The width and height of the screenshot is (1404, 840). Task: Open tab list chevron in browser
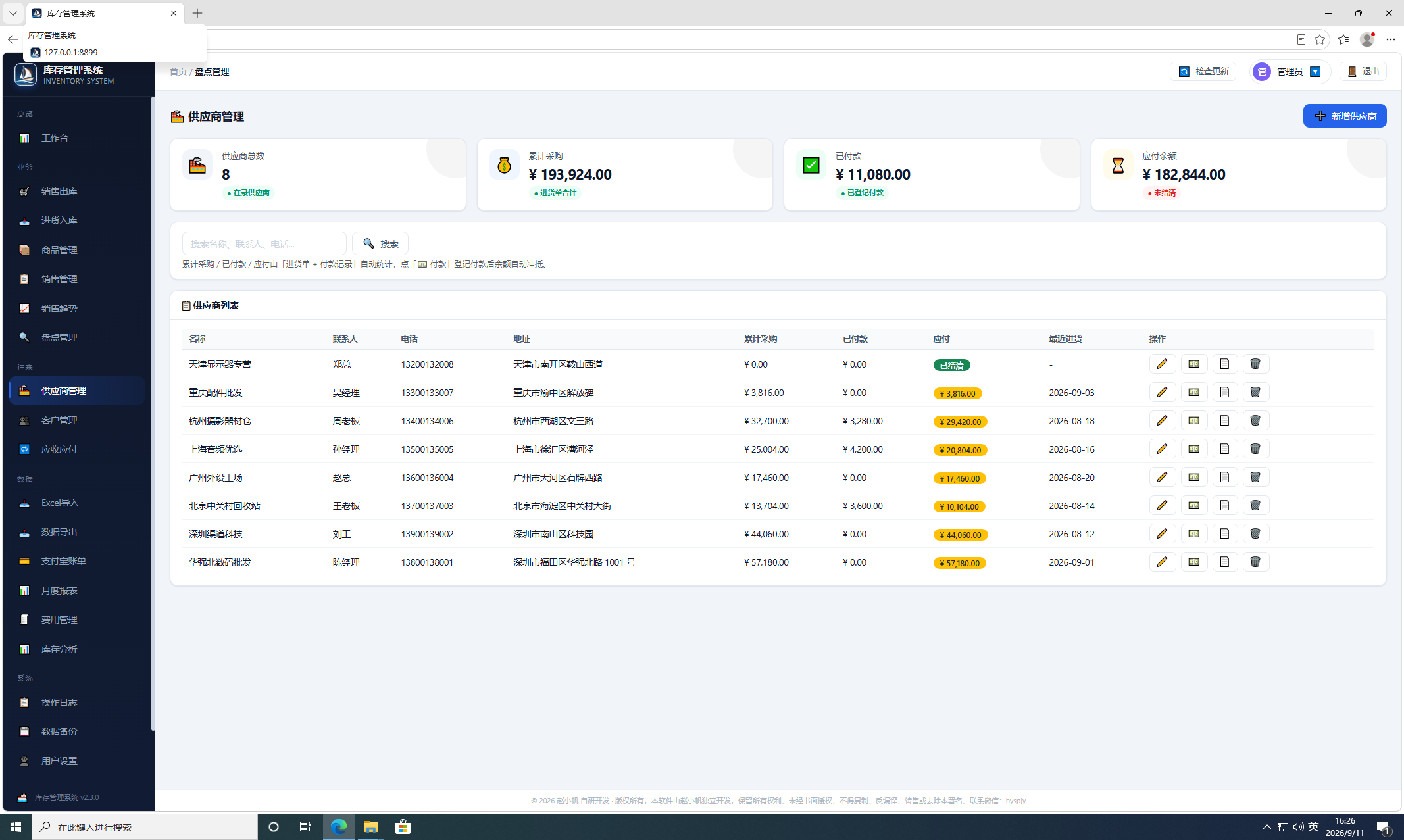[13, 13]
